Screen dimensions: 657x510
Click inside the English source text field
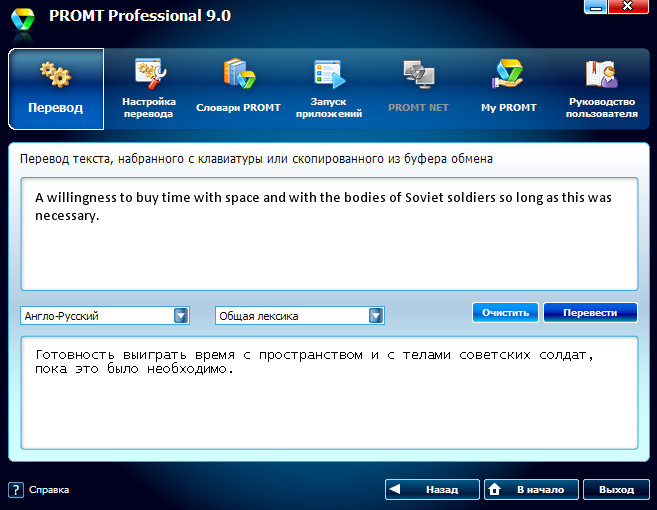click(329, 234)
